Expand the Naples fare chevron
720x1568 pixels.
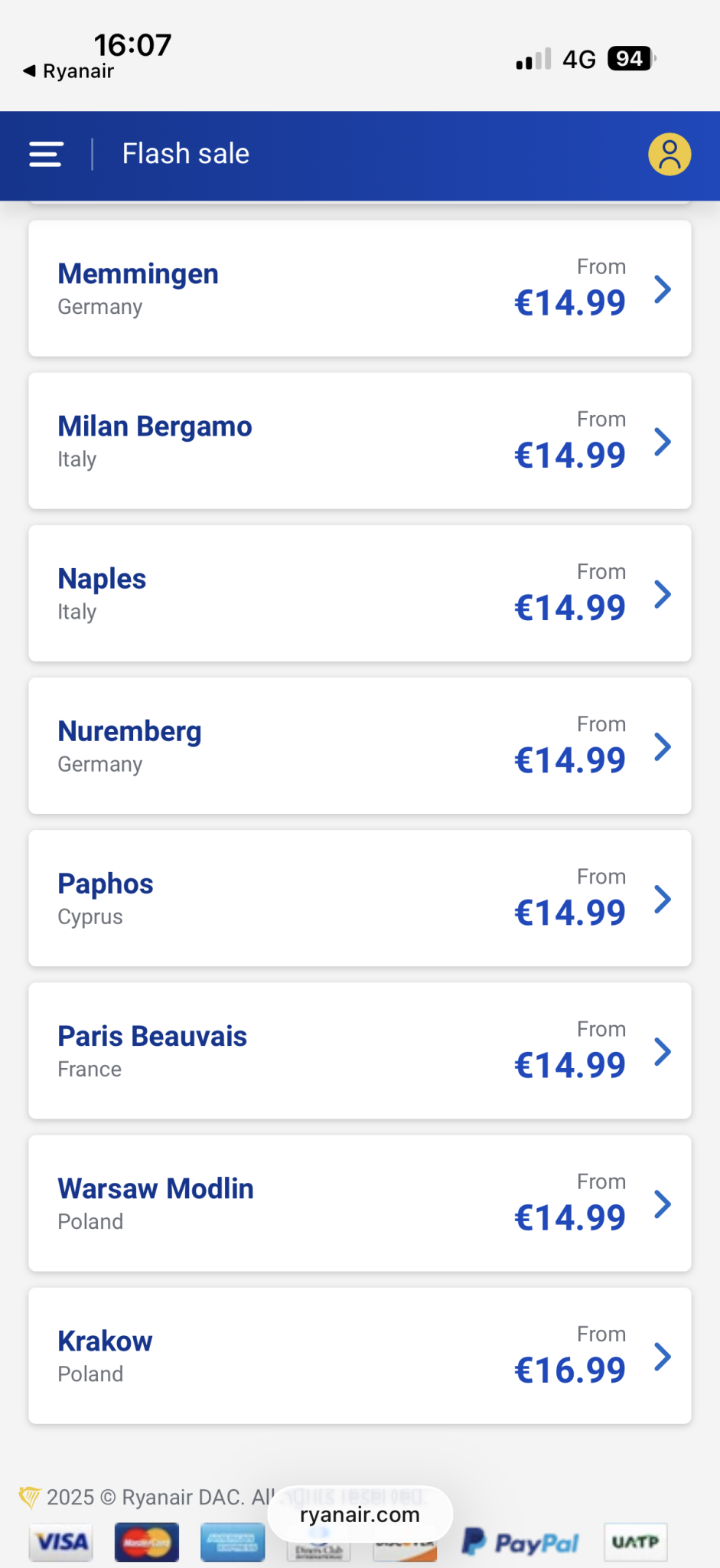coord(663,594)
